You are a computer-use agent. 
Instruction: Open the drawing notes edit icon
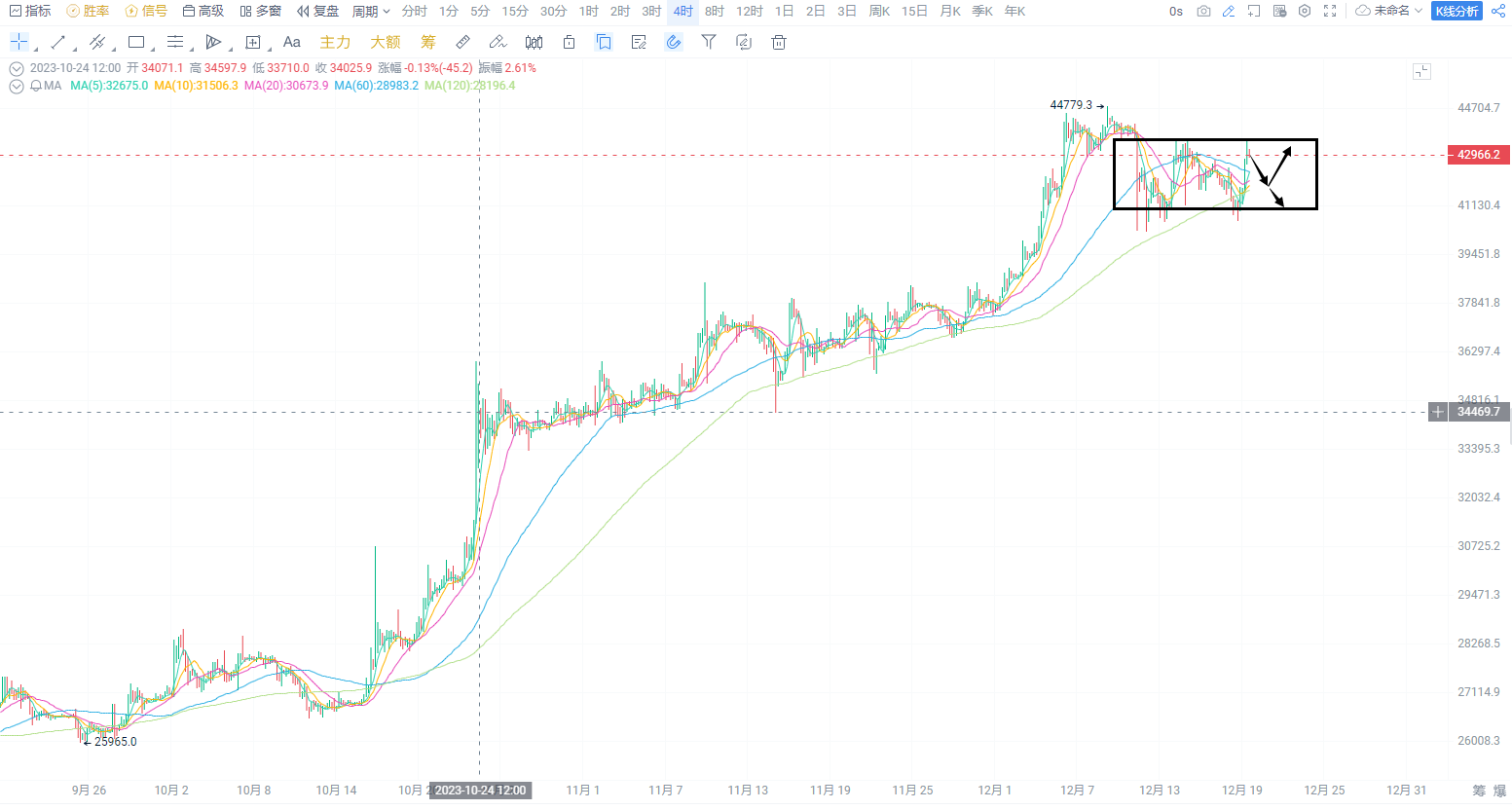(x=639, y=42)
